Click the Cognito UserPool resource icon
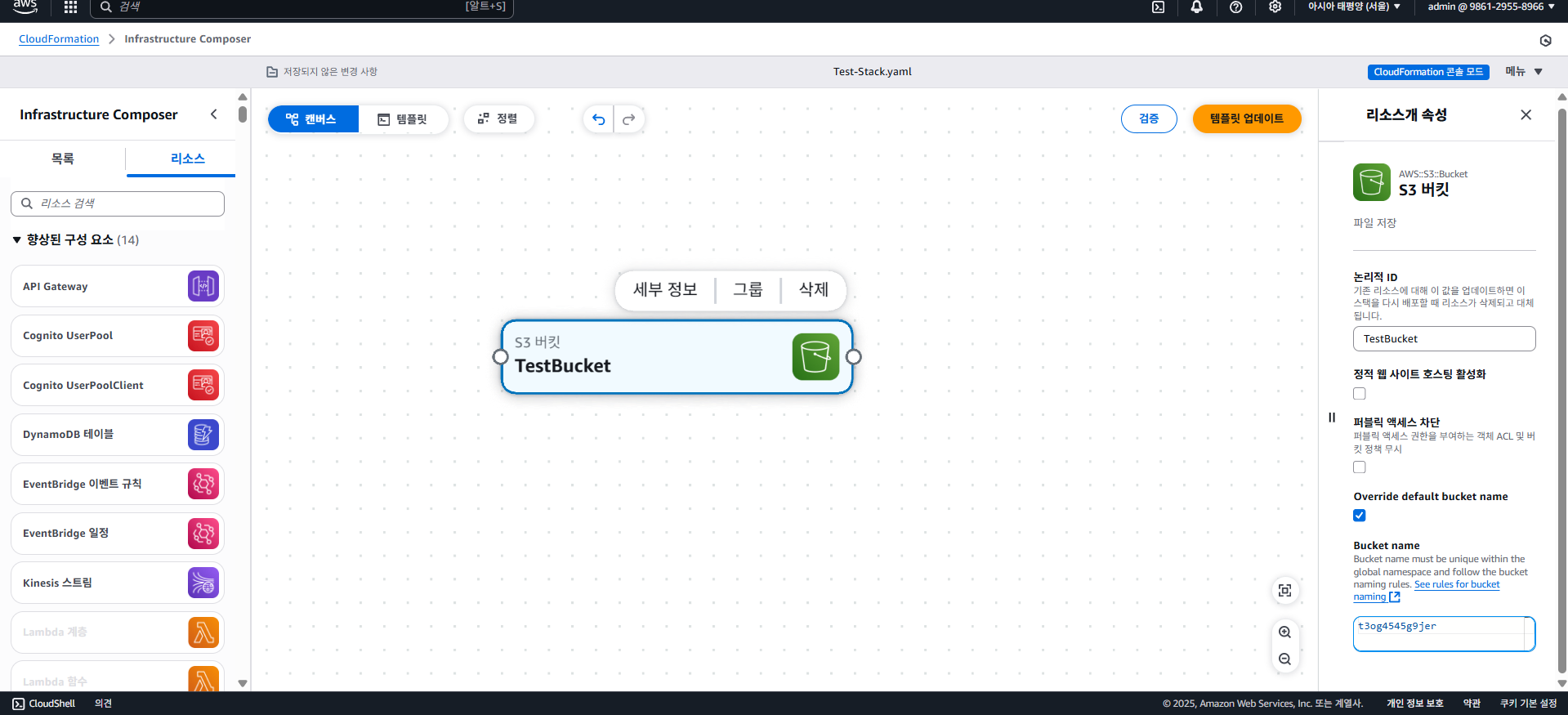Screen dimensions: 1568x715 (x=203, y=336)
